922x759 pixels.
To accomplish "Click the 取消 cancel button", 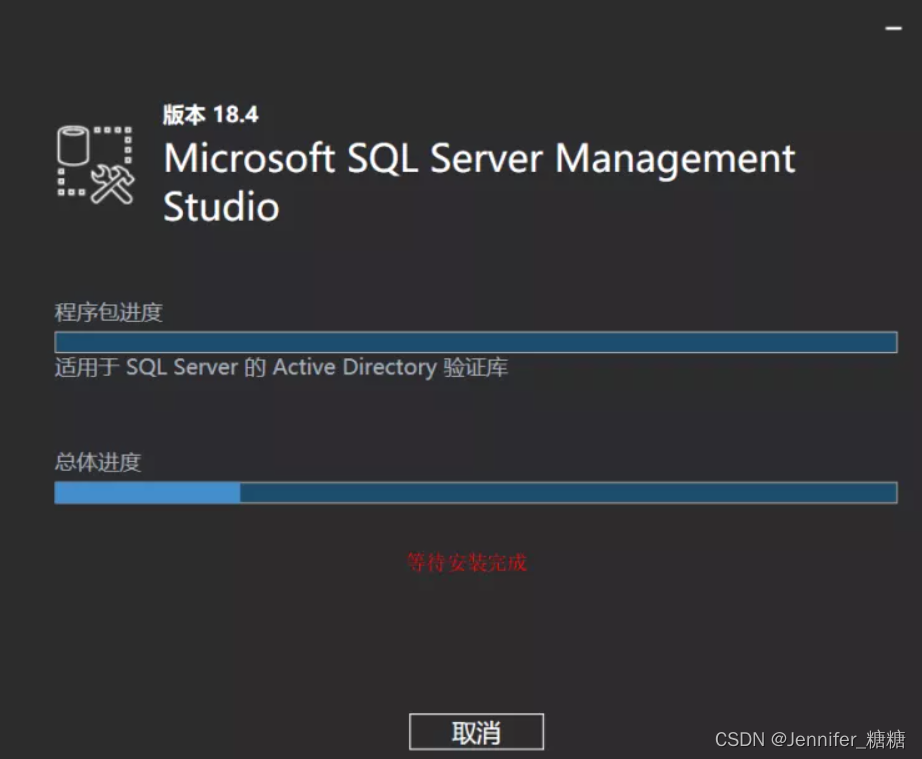I will [x=476, y=730].
